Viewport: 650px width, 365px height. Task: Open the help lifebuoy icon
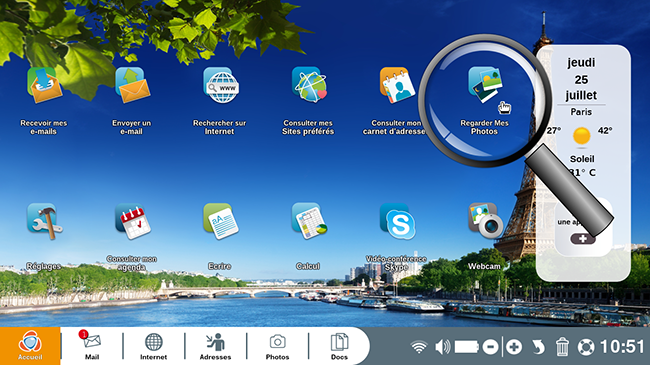click(x=586, y=347)
